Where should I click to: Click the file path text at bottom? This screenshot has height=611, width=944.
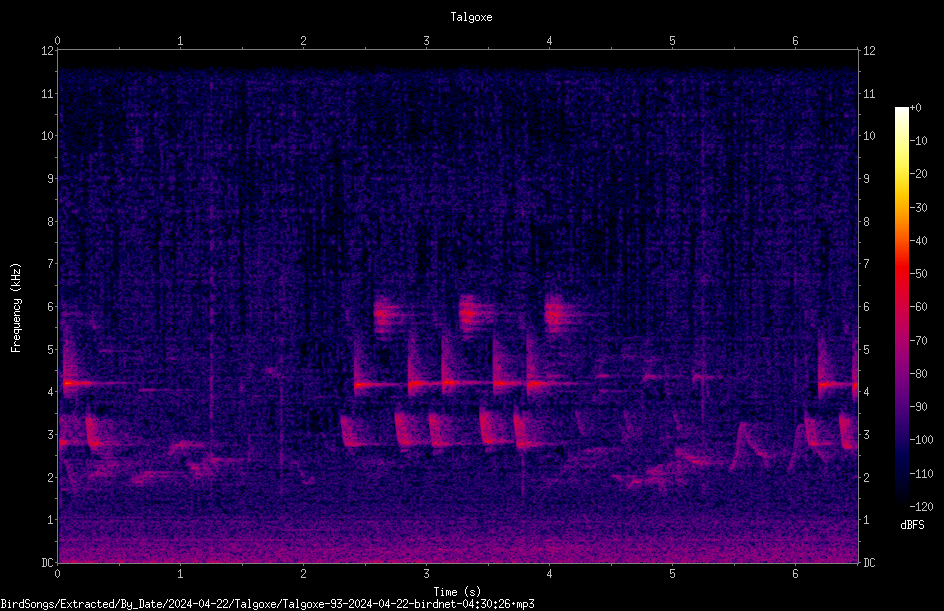(x=267, y=604)
